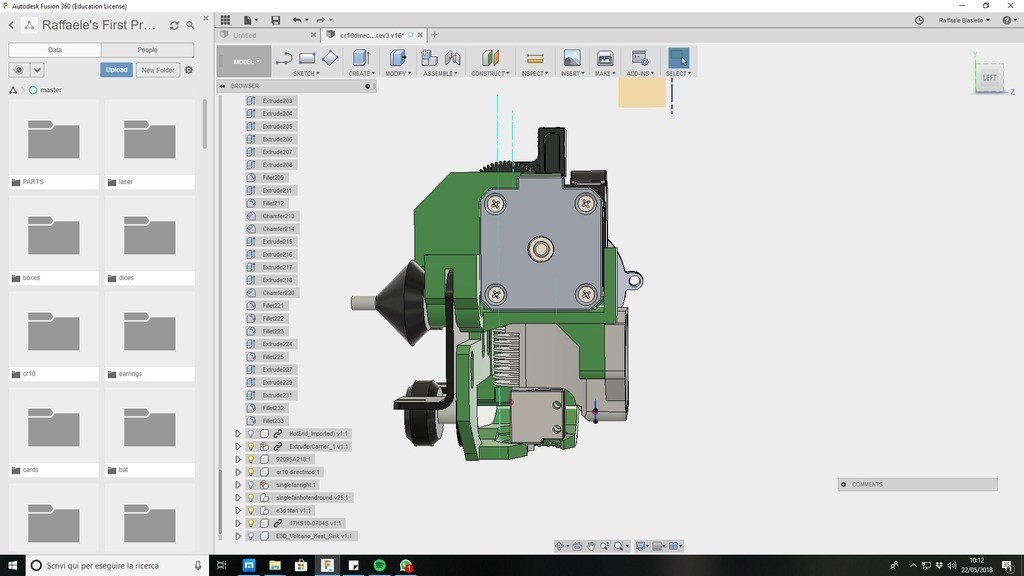The height and width of the screenshot is (576, 1024).
Task: Click the Create Sketch diamond icon
Action: (330, 58)
